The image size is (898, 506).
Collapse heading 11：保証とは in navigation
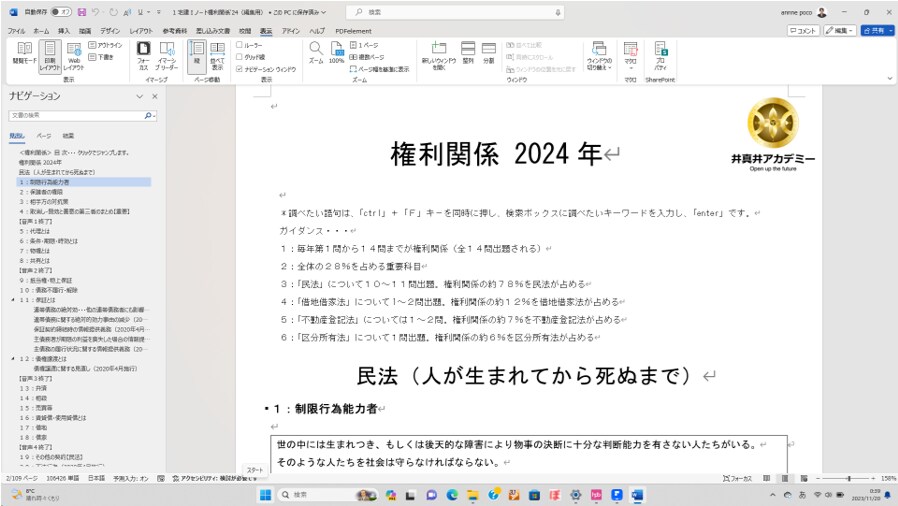coord(13,299)
